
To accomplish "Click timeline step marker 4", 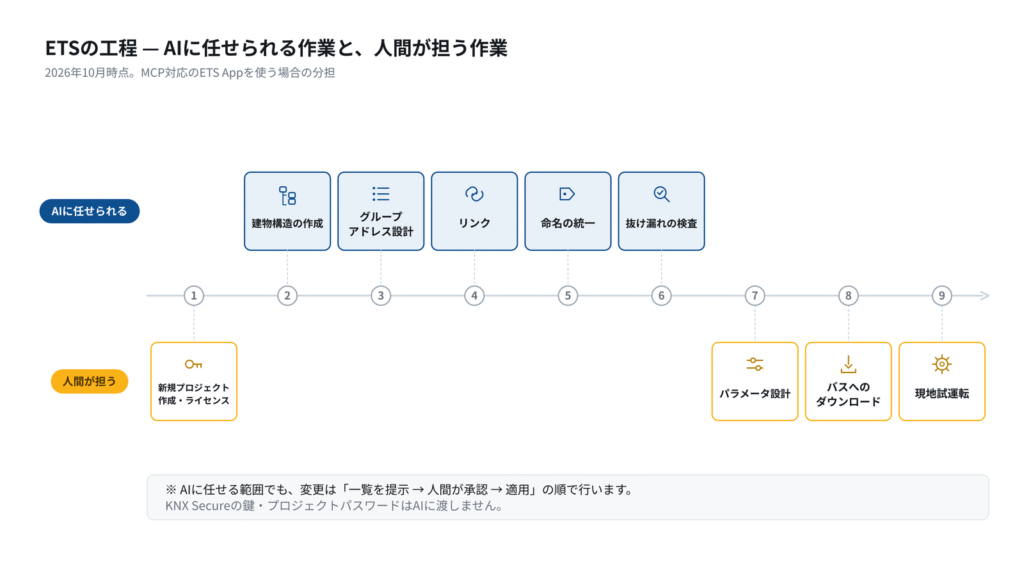I will click(474, 296).
